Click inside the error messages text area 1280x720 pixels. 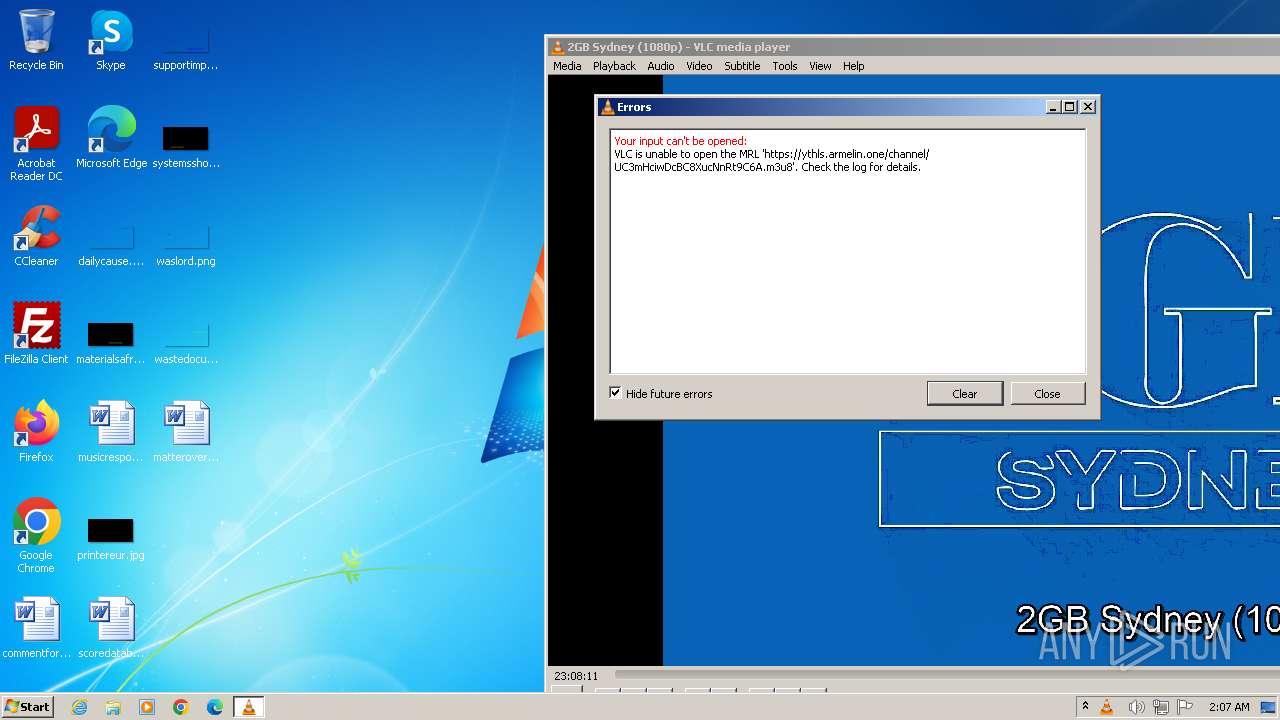pyautogui.click(x=847, y=251)
